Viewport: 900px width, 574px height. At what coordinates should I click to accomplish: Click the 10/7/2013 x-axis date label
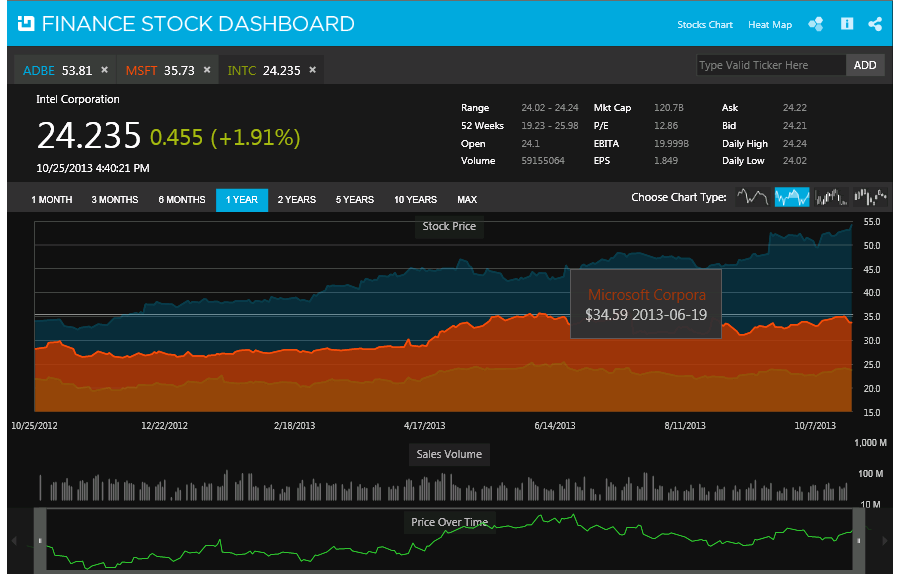coord(815,426)
